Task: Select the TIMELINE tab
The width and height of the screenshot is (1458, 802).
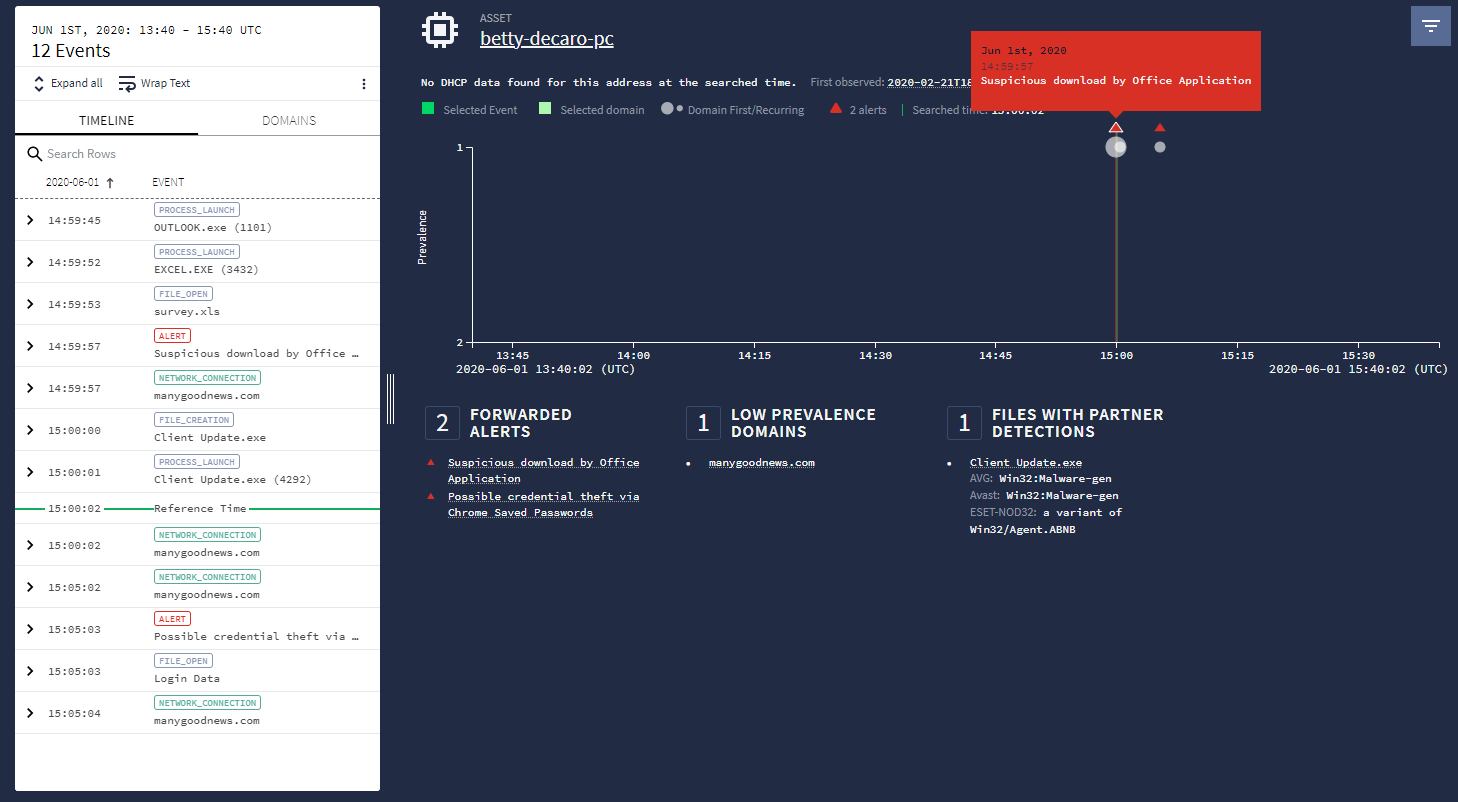Action: pos(105,119)
